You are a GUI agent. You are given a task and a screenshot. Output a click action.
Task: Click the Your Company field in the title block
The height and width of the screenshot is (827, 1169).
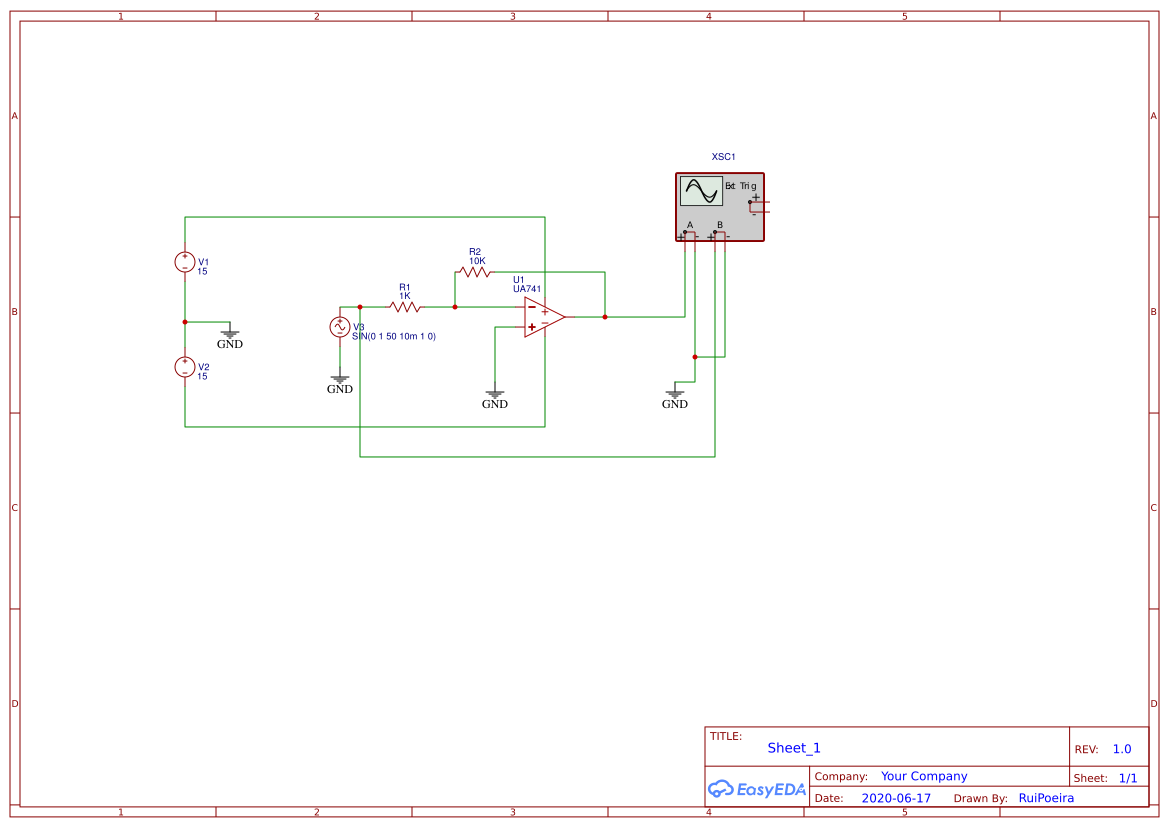point(923,775)
